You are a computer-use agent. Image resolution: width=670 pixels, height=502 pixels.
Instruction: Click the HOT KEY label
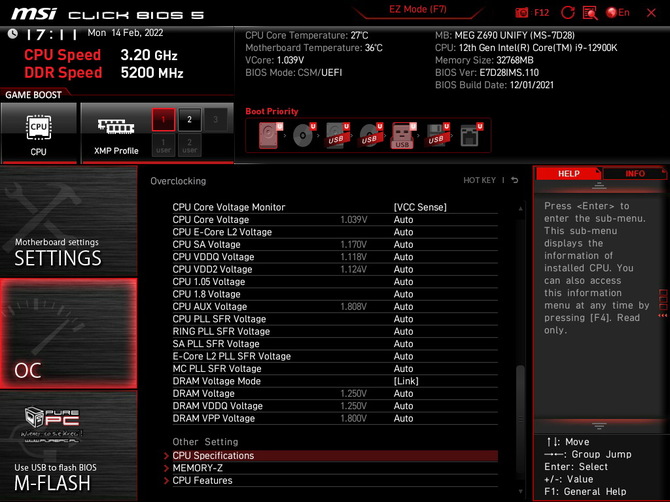tap(479, 180)
